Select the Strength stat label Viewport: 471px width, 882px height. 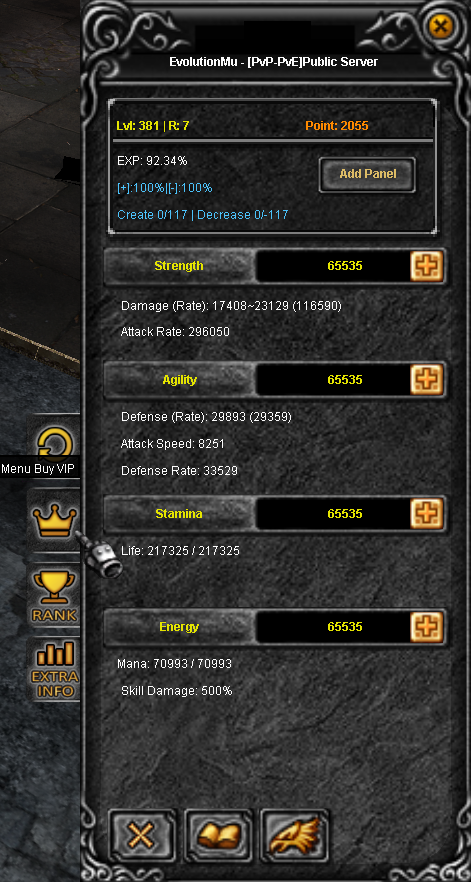(179, 266)
